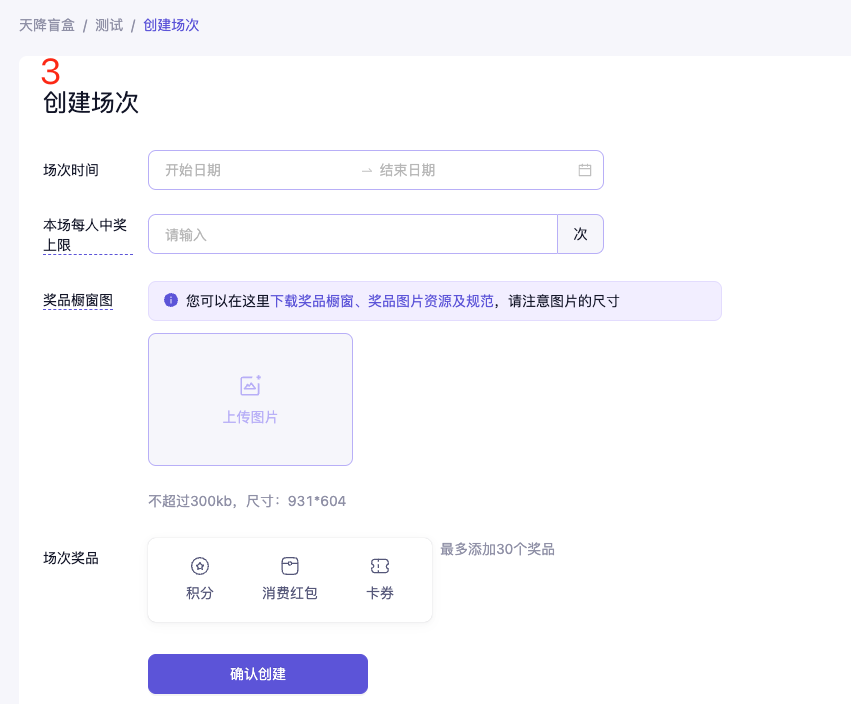Click the upload image picture icon

point(250,385)
